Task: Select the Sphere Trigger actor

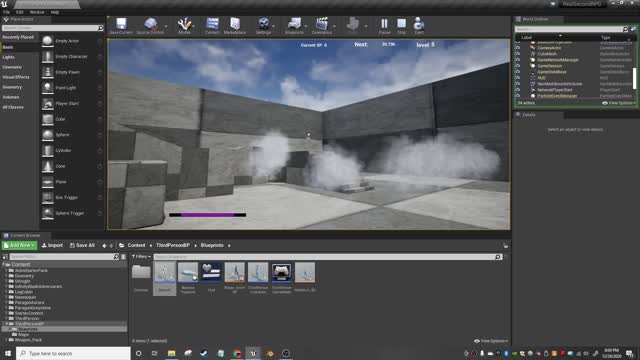Action: (72, 213)
